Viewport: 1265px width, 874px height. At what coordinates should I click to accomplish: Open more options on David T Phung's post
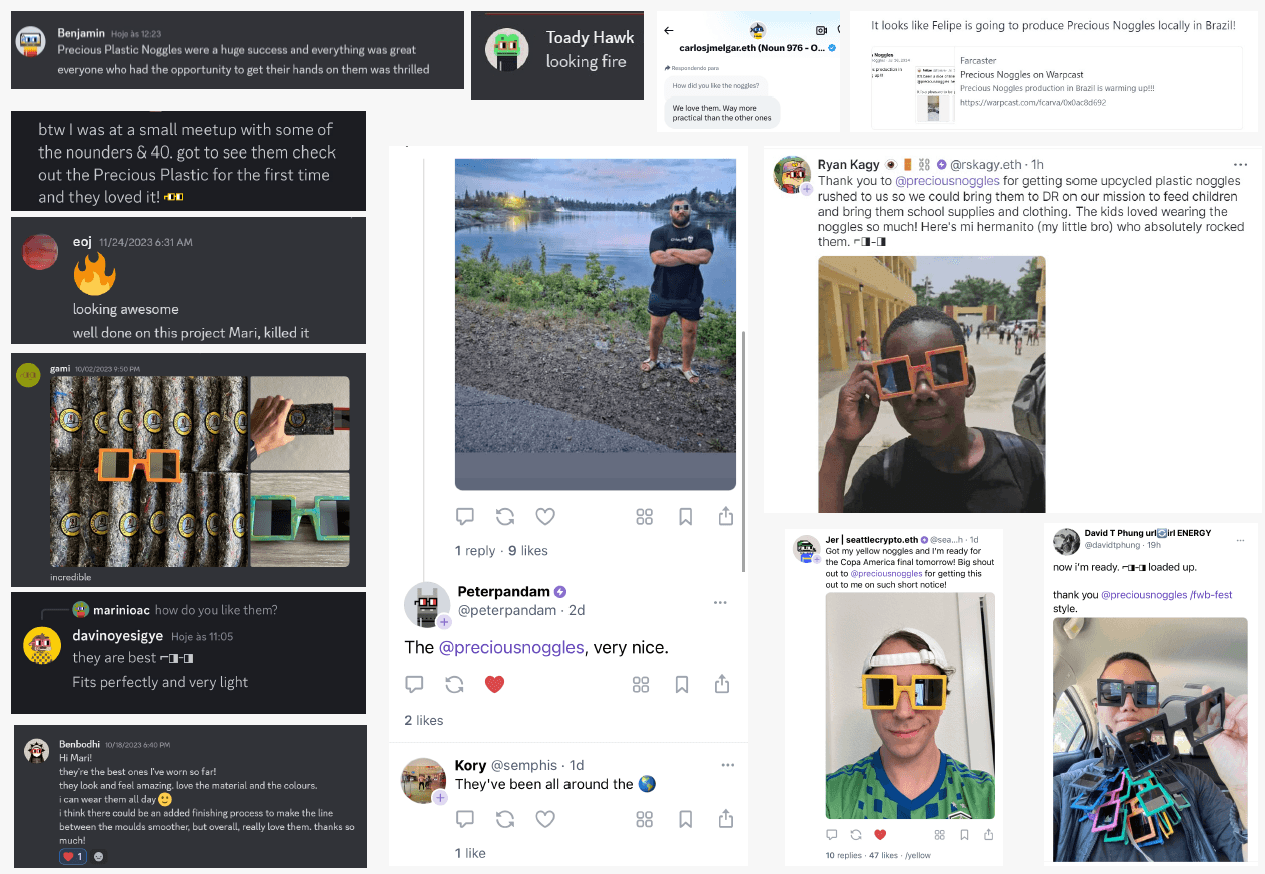click(x=1240, y=540)
